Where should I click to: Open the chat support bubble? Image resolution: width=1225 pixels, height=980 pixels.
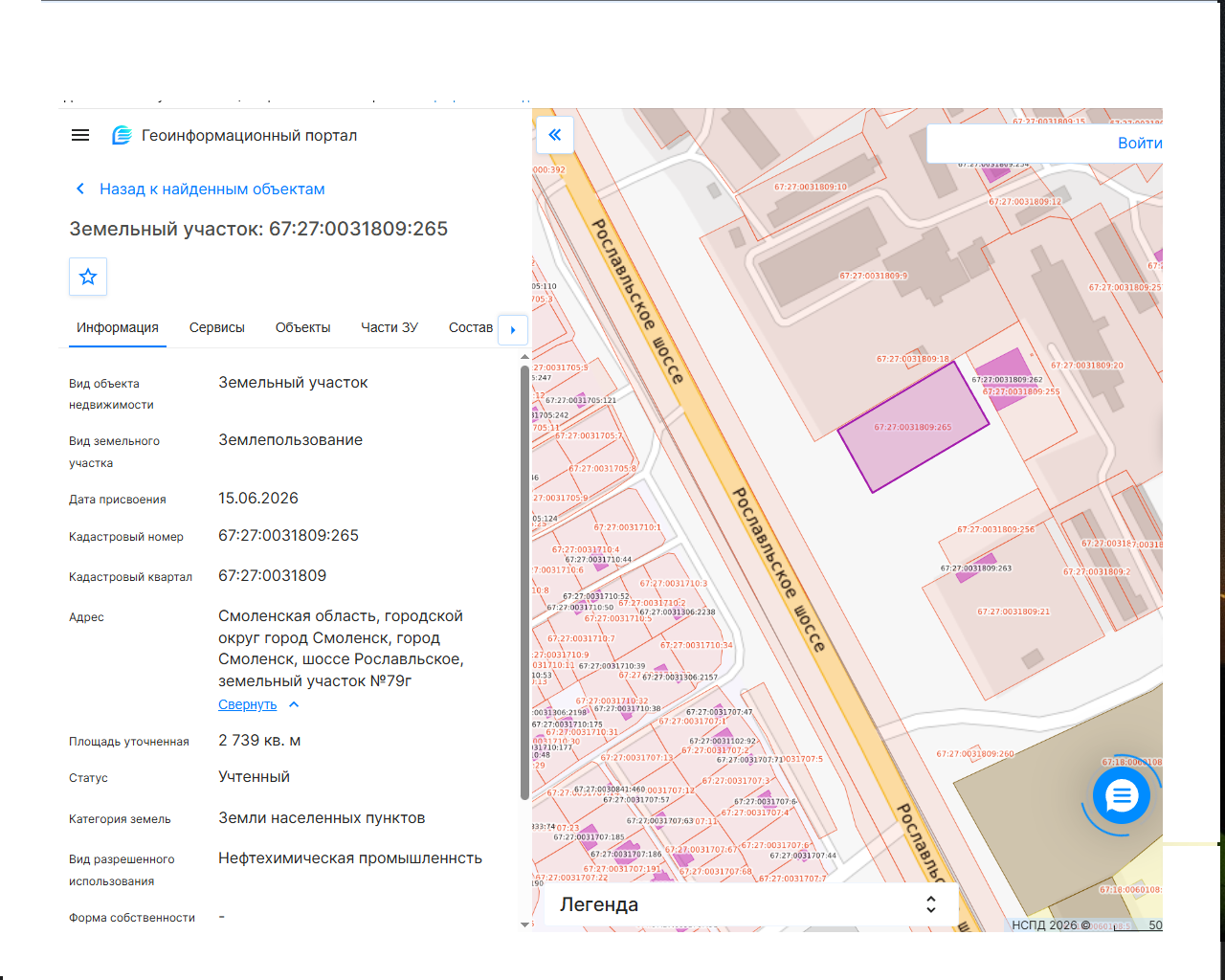click(1122, 795)
